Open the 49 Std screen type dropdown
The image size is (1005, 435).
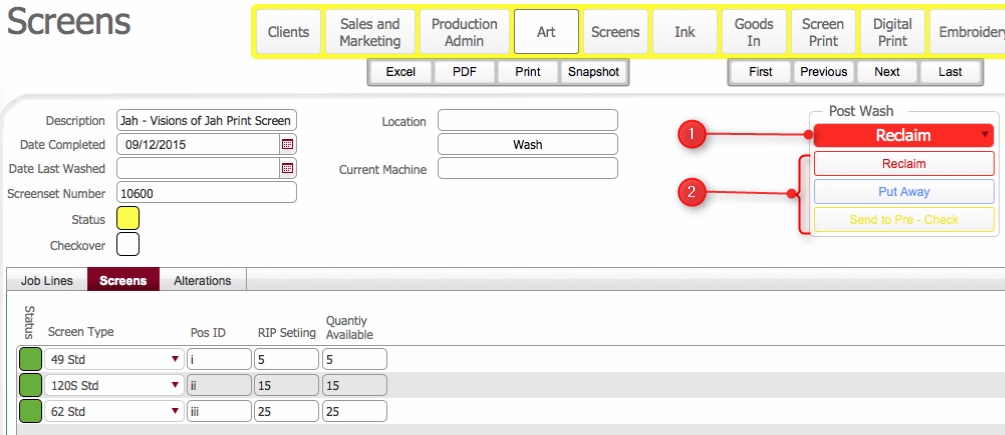[176, 359]
